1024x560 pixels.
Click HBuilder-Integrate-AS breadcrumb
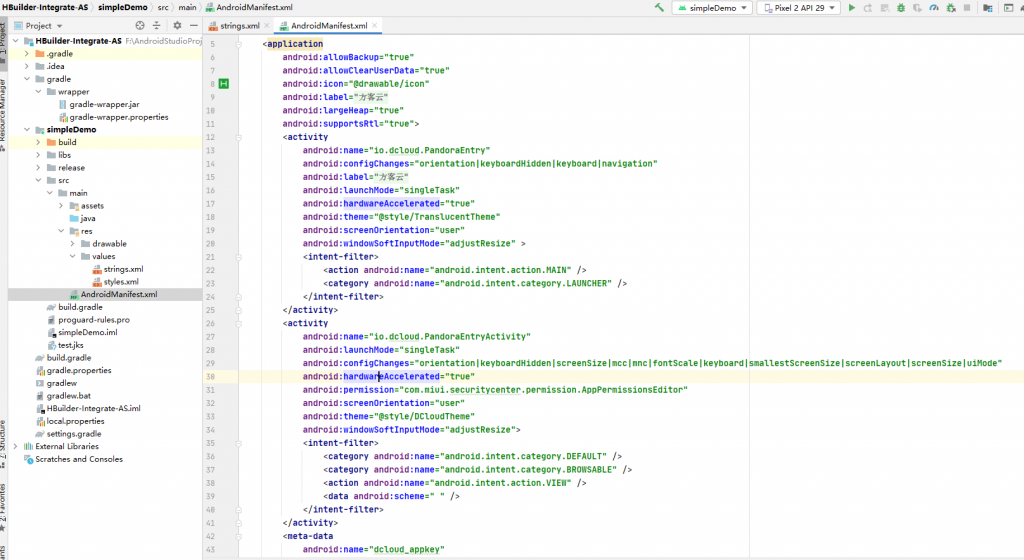click(x=45, y=7)
